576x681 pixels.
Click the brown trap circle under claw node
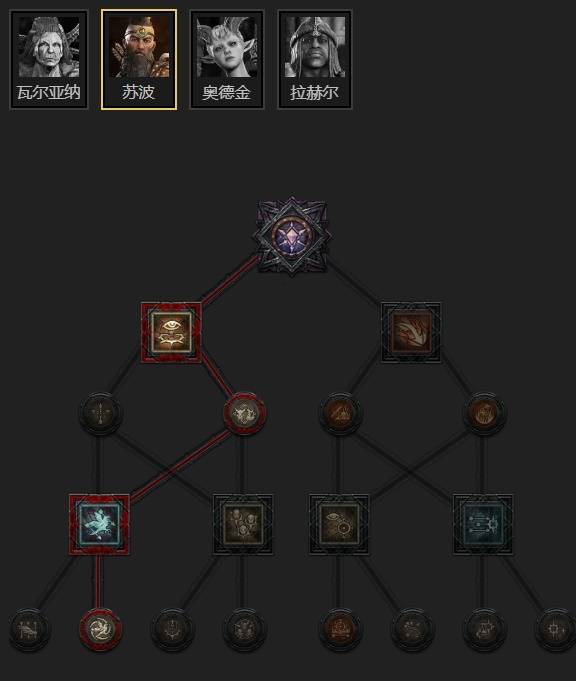pyautogui.click(x=341, y=413)
